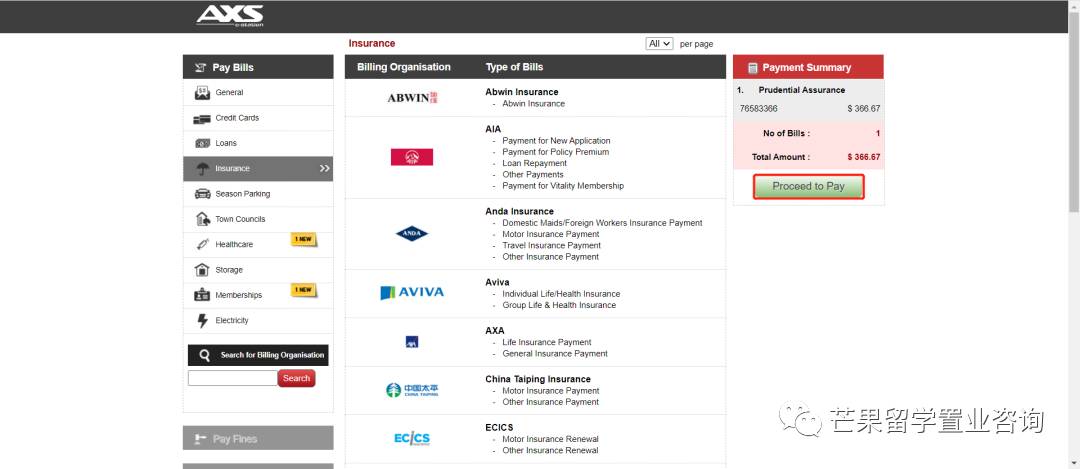
Task: Open the Loans menu item
Action: tap(226, 143)
